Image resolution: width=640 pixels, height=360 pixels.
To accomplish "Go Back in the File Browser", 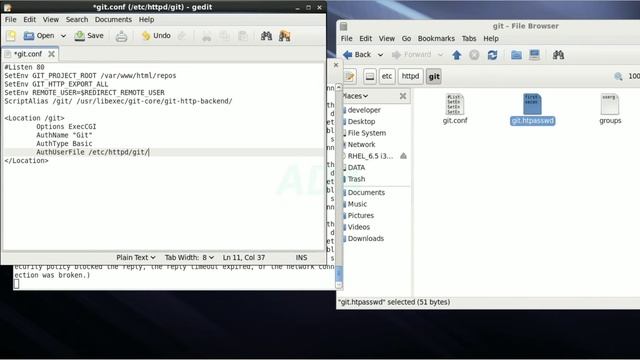I will pos(358,55).
